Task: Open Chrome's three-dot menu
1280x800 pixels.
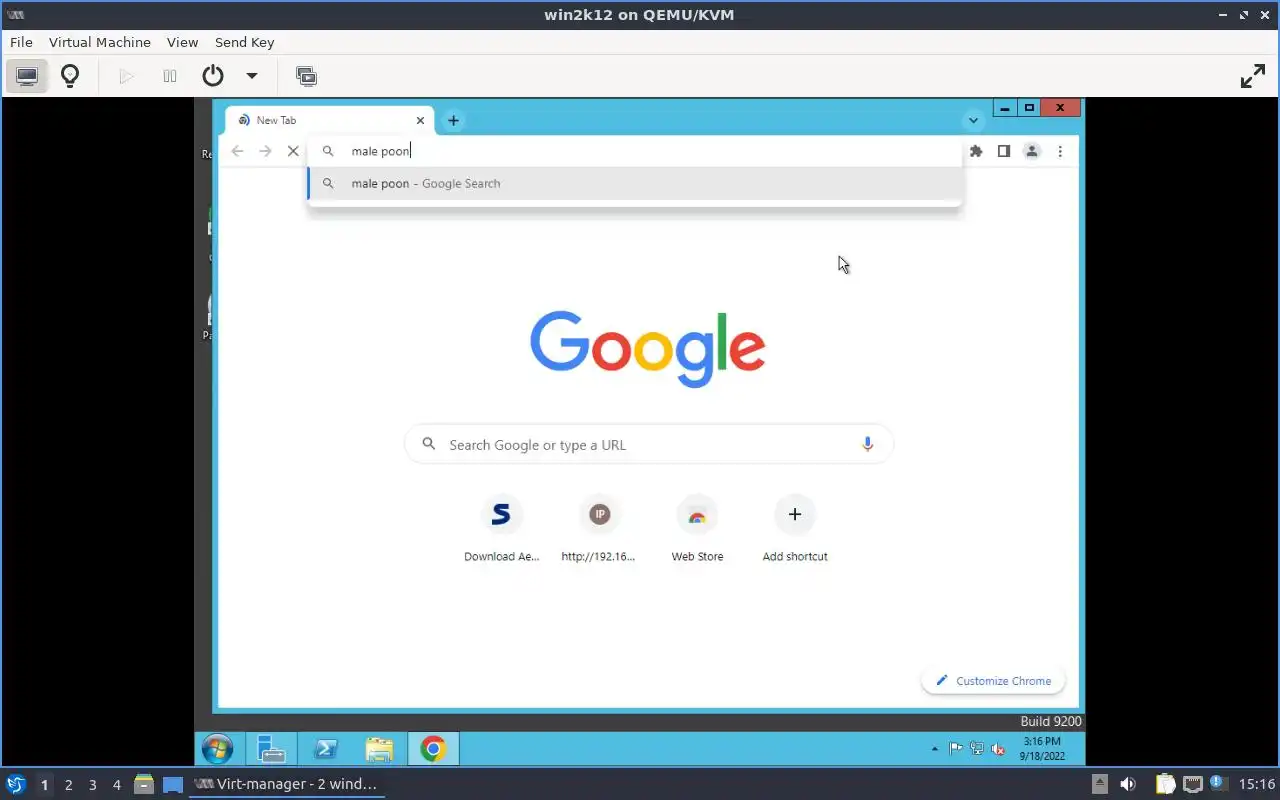Action: pos(1060,151)
